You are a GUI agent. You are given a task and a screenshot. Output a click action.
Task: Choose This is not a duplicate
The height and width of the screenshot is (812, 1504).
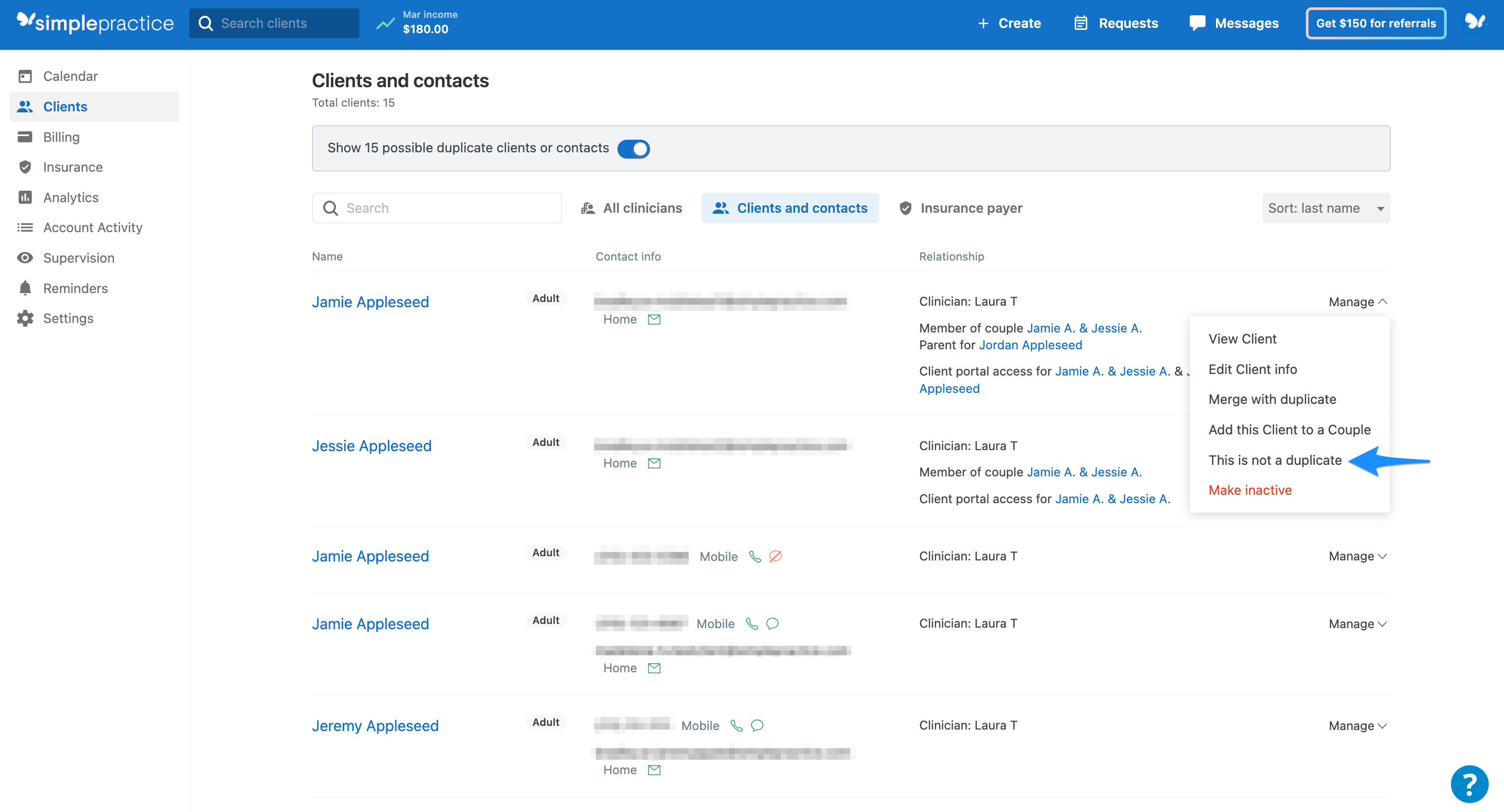1275,460
